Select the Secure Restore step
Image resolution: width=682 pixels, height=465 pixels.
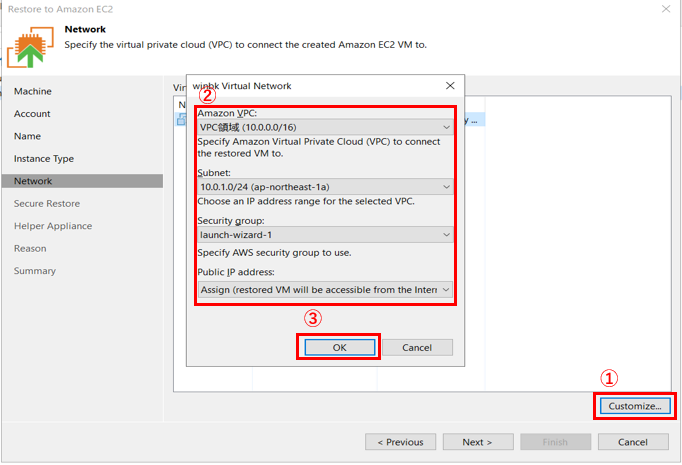47,204
